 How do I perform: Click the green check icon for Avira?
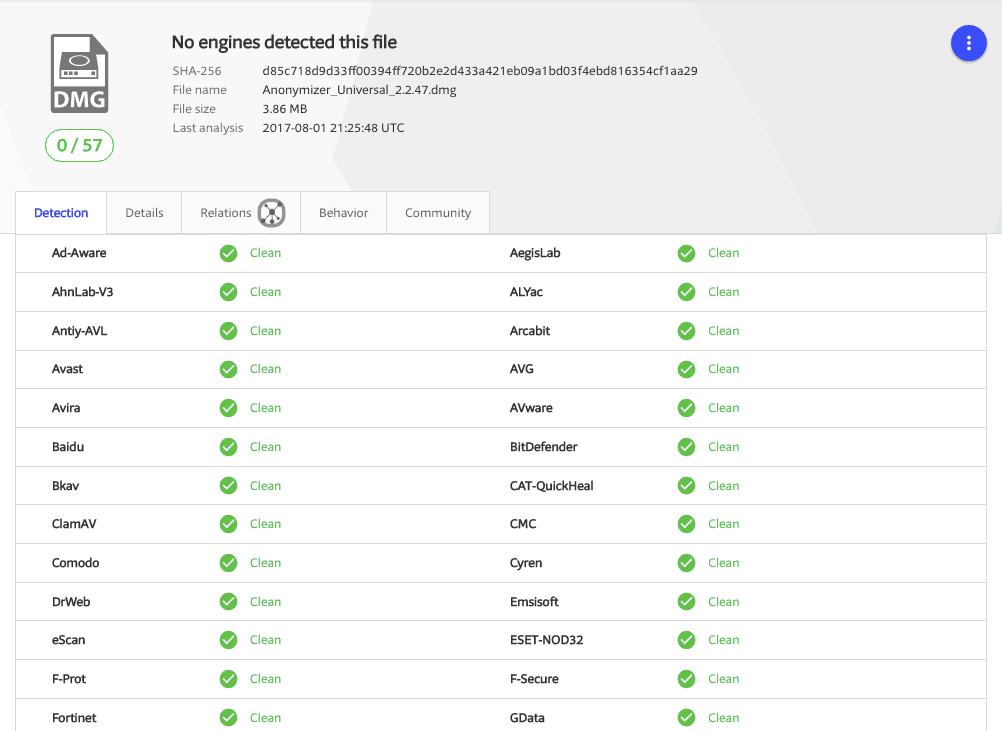click(x=228, y=408)
